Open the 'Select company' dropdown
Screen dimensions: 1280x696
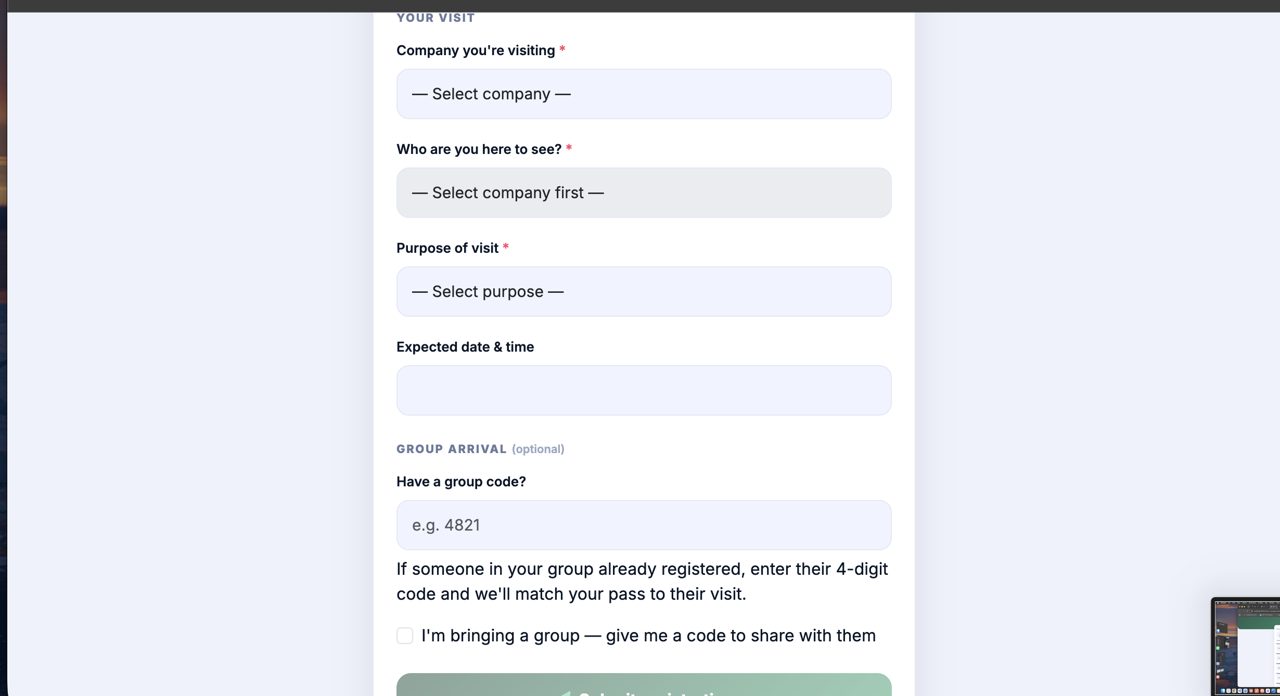point(643,94)
